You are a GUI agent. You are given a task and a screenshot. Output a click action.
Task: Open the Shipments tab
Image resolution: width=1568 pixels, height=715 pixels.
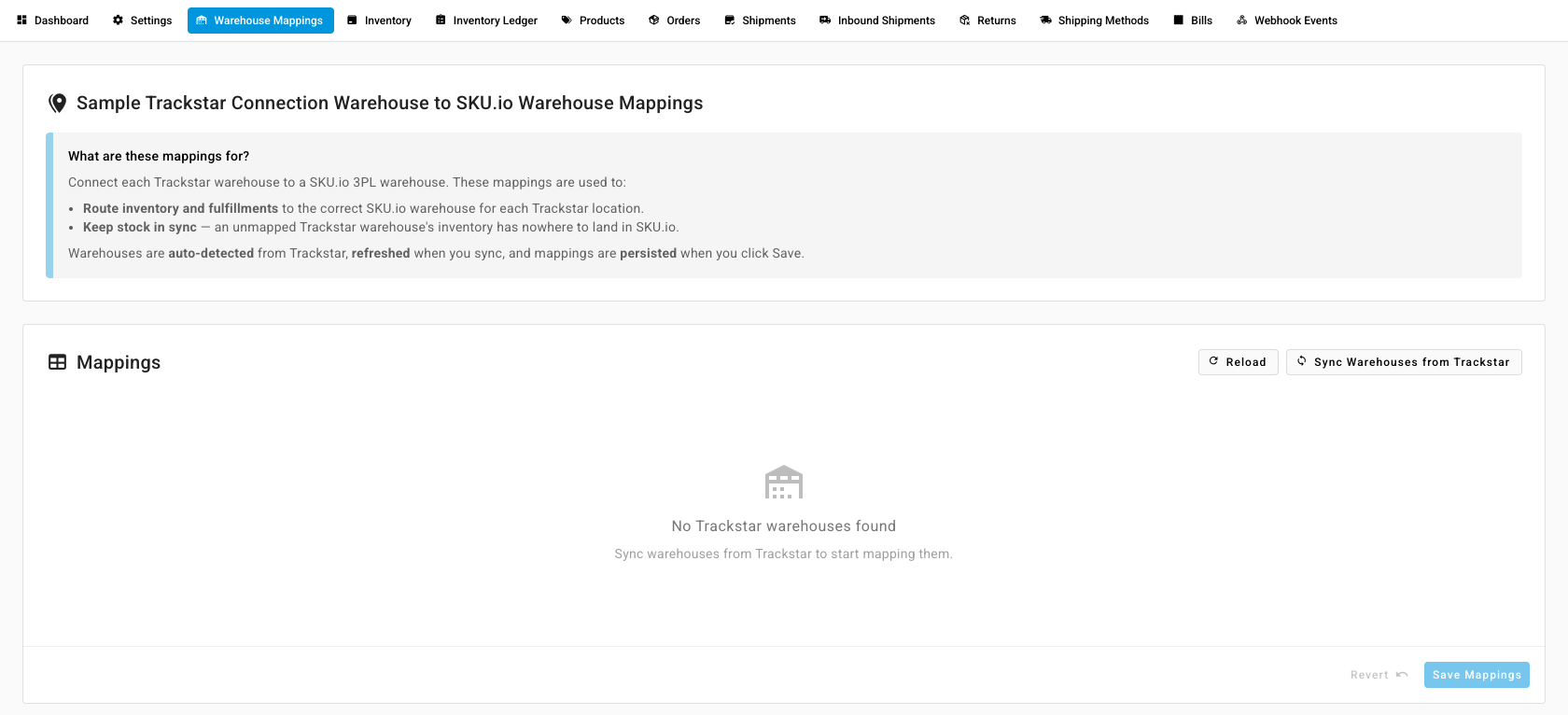click(760, 21)
